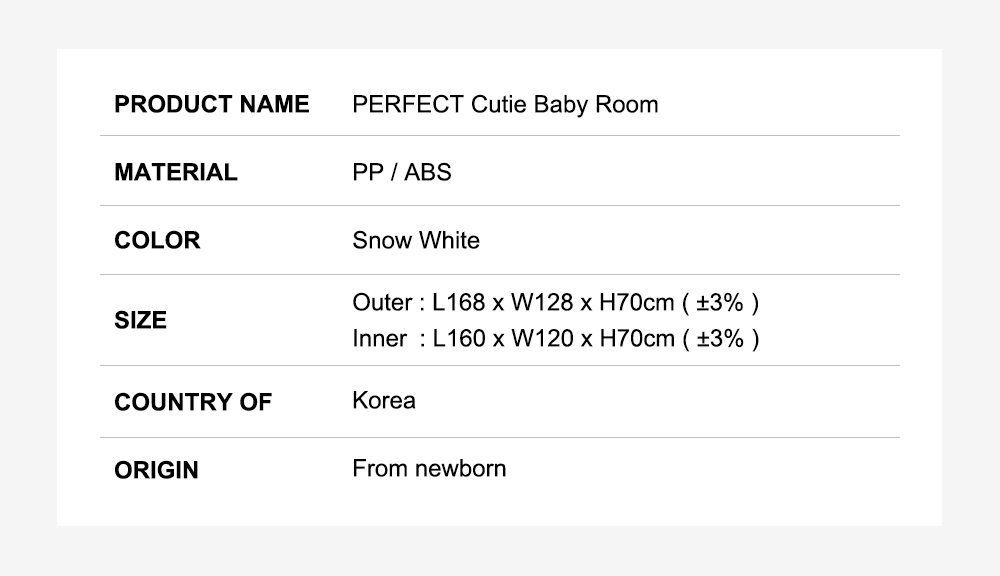Viewport: 1000px width, 576px height.
Task: Click the MATERIAL row label
Action: click(x=176, y=172)
